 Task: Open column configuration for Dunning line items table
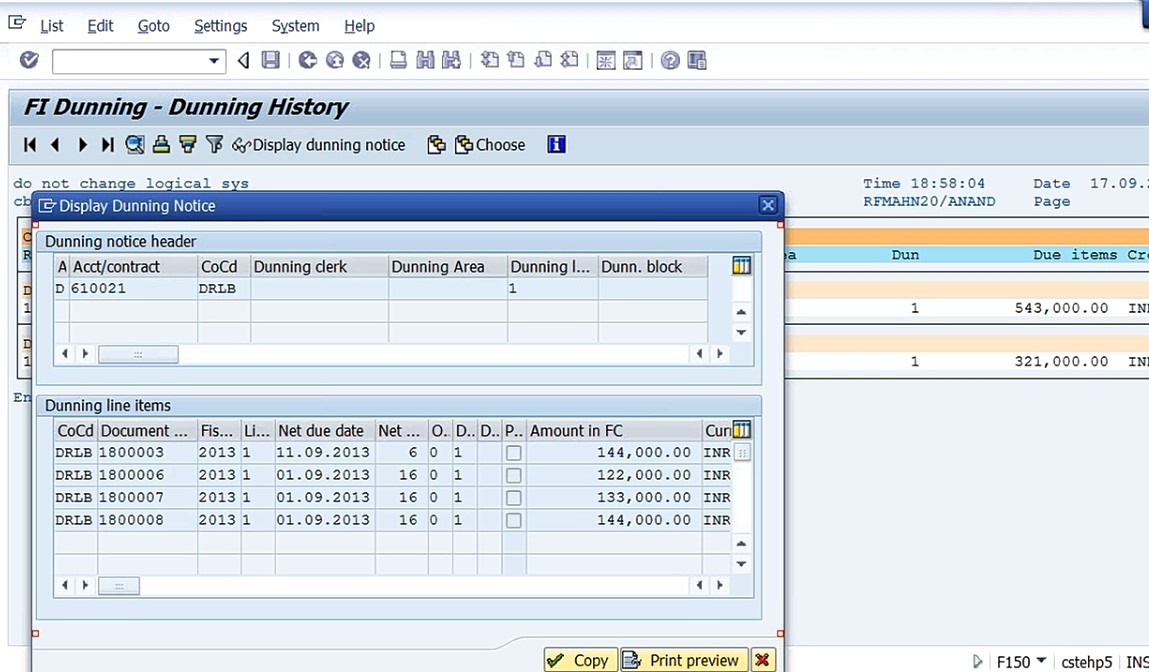(742, 429)
